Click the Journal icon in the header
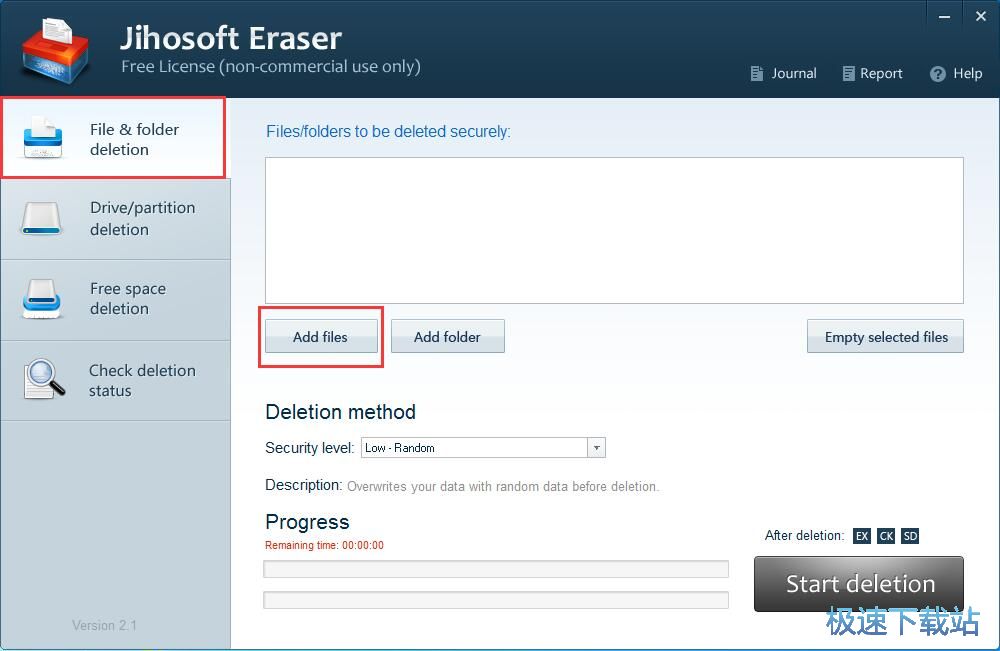Image resolution: width=1000 pixels, height=651 pixels. pos(757,74)
